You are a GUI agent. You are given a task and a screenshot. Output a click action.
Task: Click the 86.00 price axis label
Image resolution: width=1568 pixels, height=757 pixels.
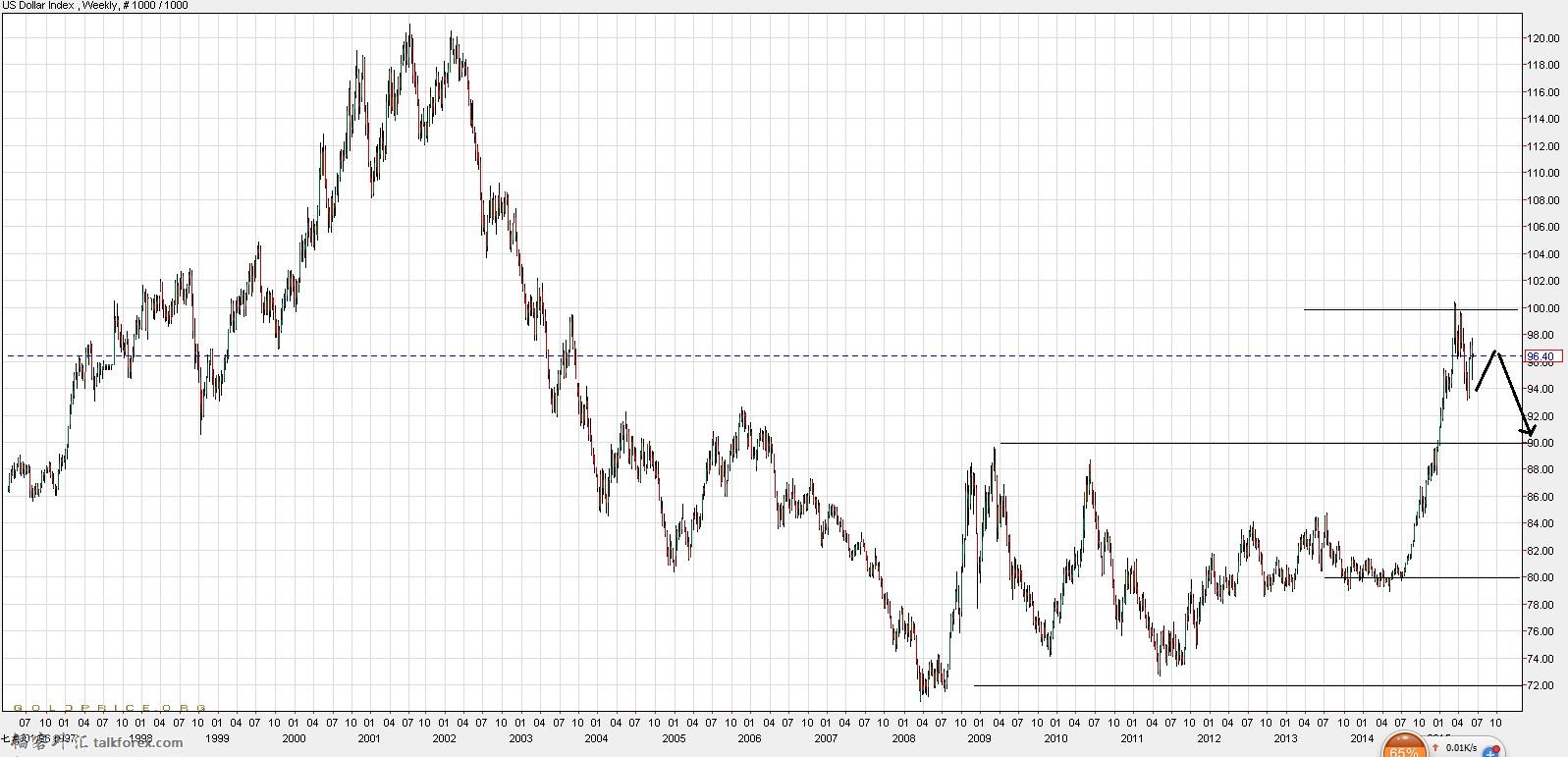(x=1541, y=497)
